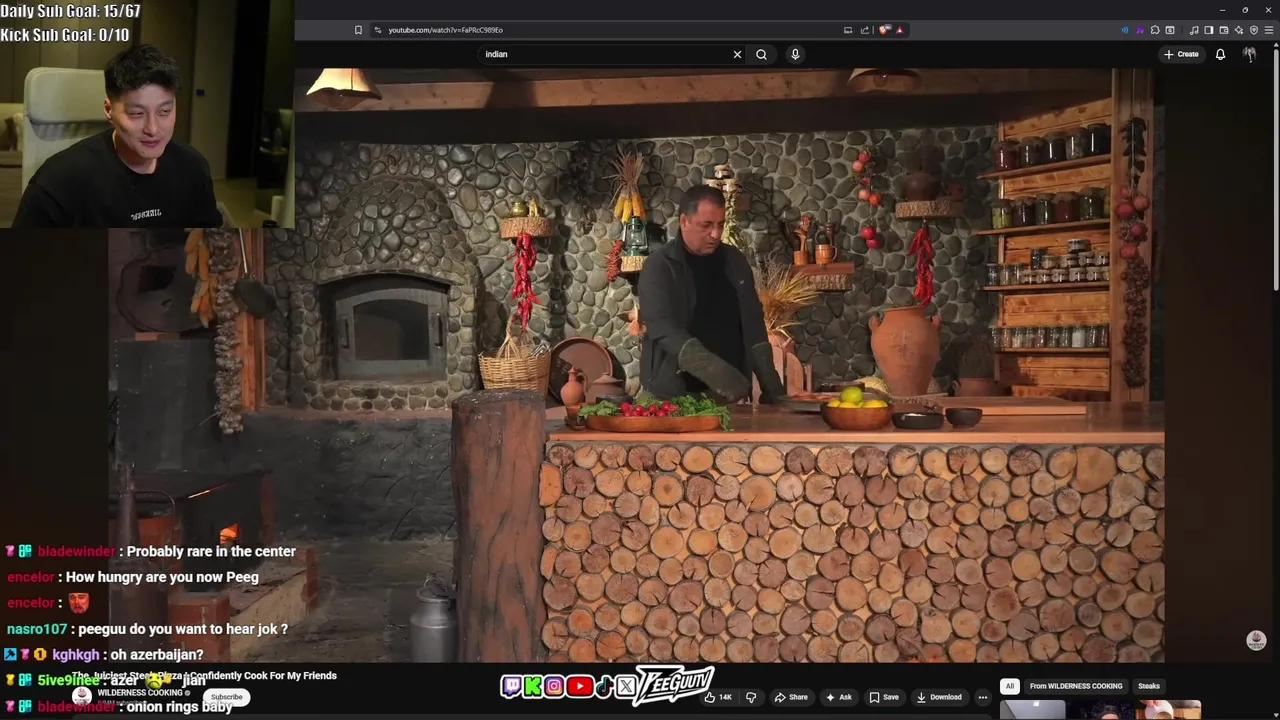Screen dimensions: 1280x720
Task: Select 'From WILDERNESS COOKING' chip
Action: point(1076,686)
